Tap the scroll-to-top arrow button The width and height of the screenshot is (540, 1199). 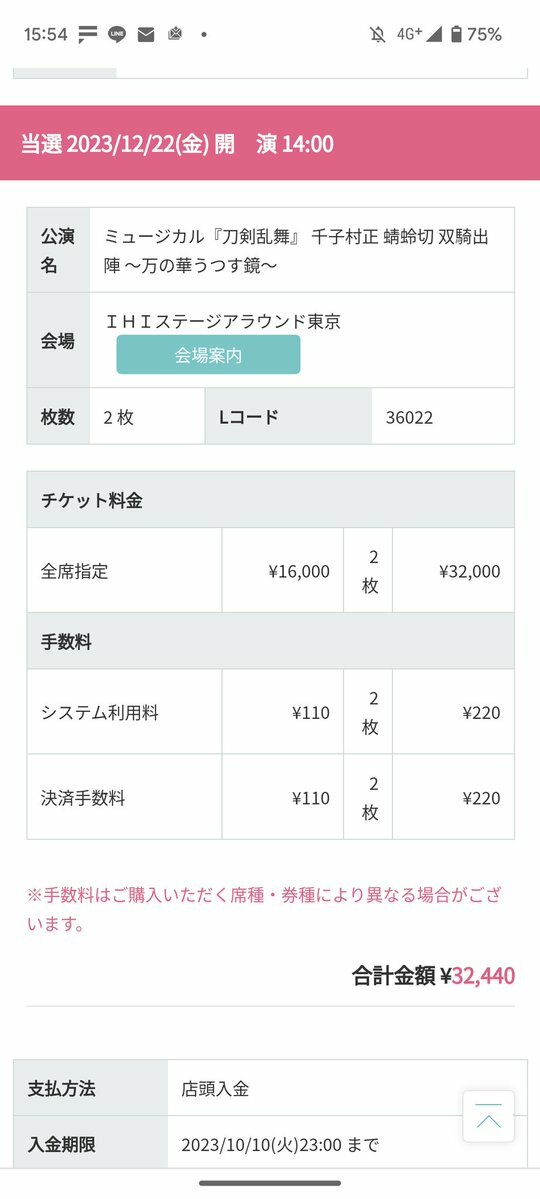(489, 1116)
